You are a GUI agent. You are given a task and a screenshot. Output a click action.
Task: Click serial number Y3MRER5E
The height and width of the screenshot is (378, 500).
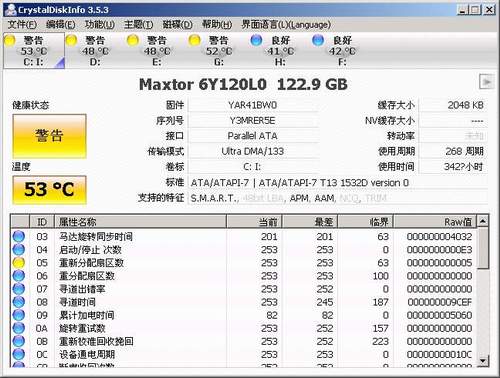(253, 121)
